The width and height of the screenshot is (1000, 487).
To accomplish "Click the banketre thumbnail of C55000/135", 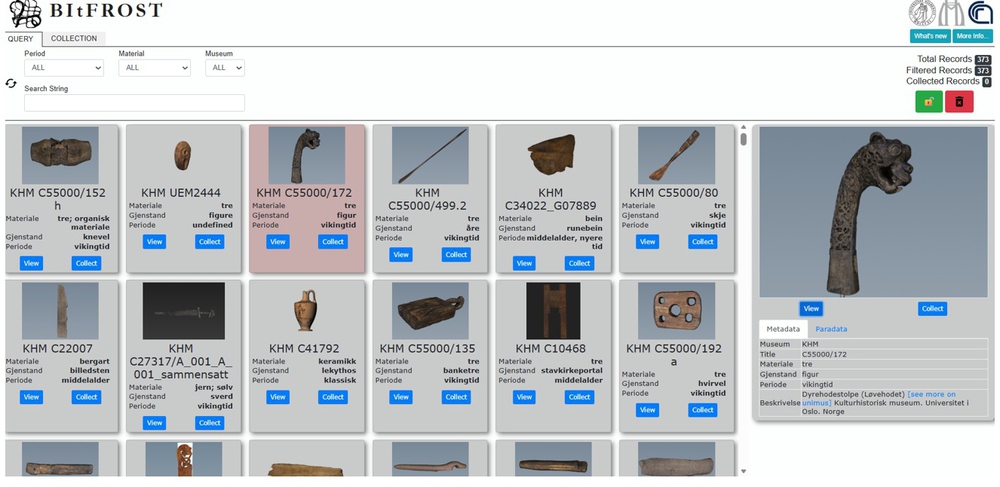I will [x=430, y=311].
